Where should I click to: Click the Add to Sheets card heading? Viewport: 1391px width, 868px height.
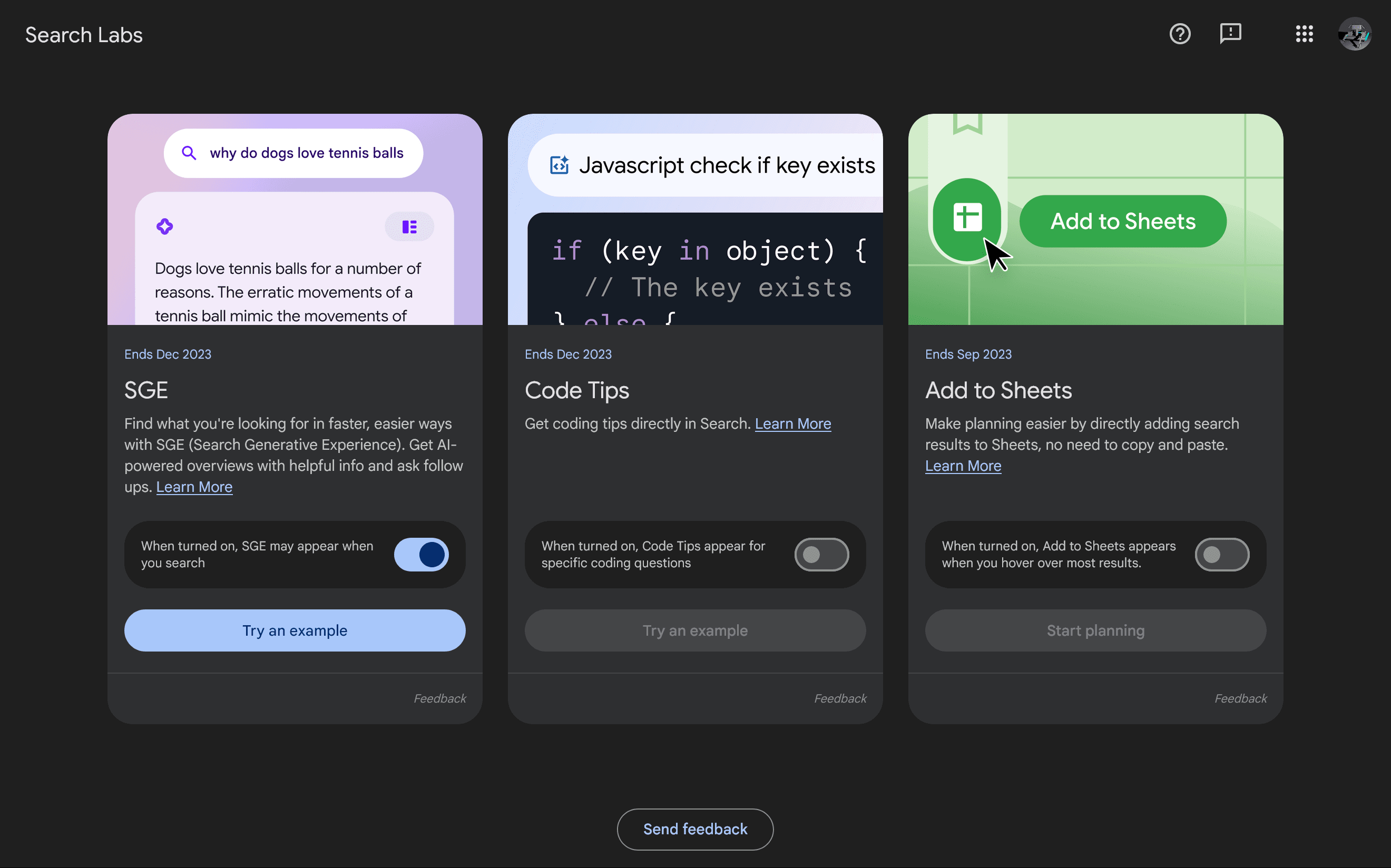pyautogui.click(x=998, y=390)
